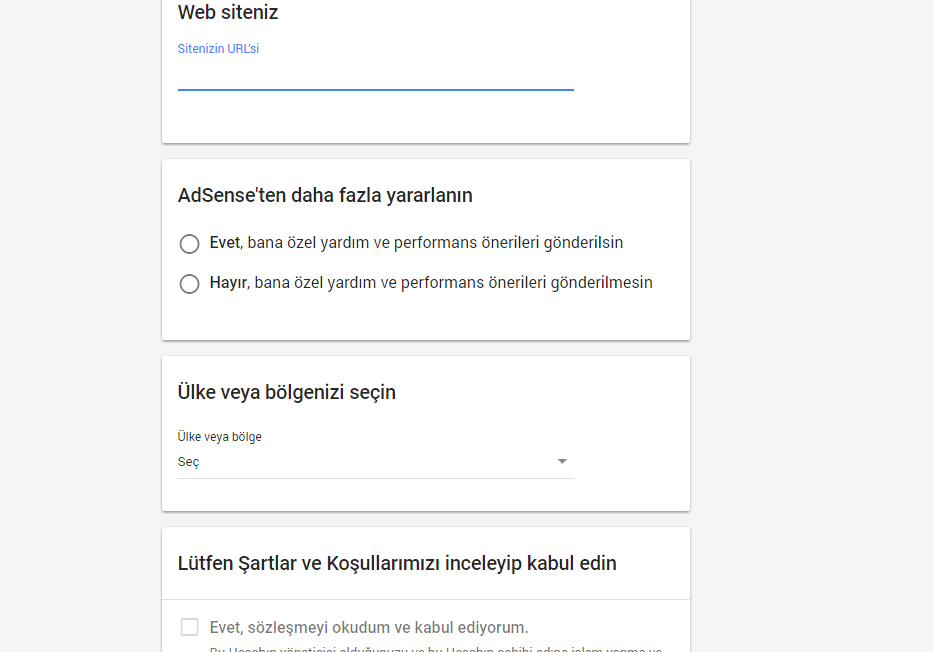This screenshot has height=652, width=933.
Task: Click the Sitenizin URL'si input field
Action: tap(375, 74)
